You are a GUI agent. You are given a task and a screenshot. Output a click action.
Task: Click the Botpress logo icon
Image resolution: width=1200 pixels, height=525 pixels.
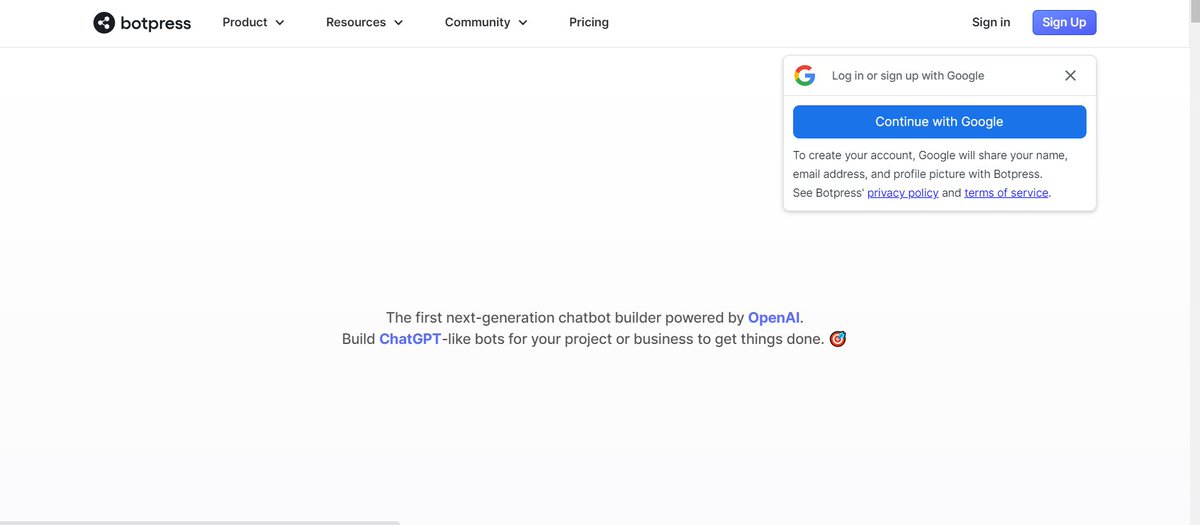tap(104, 22)
